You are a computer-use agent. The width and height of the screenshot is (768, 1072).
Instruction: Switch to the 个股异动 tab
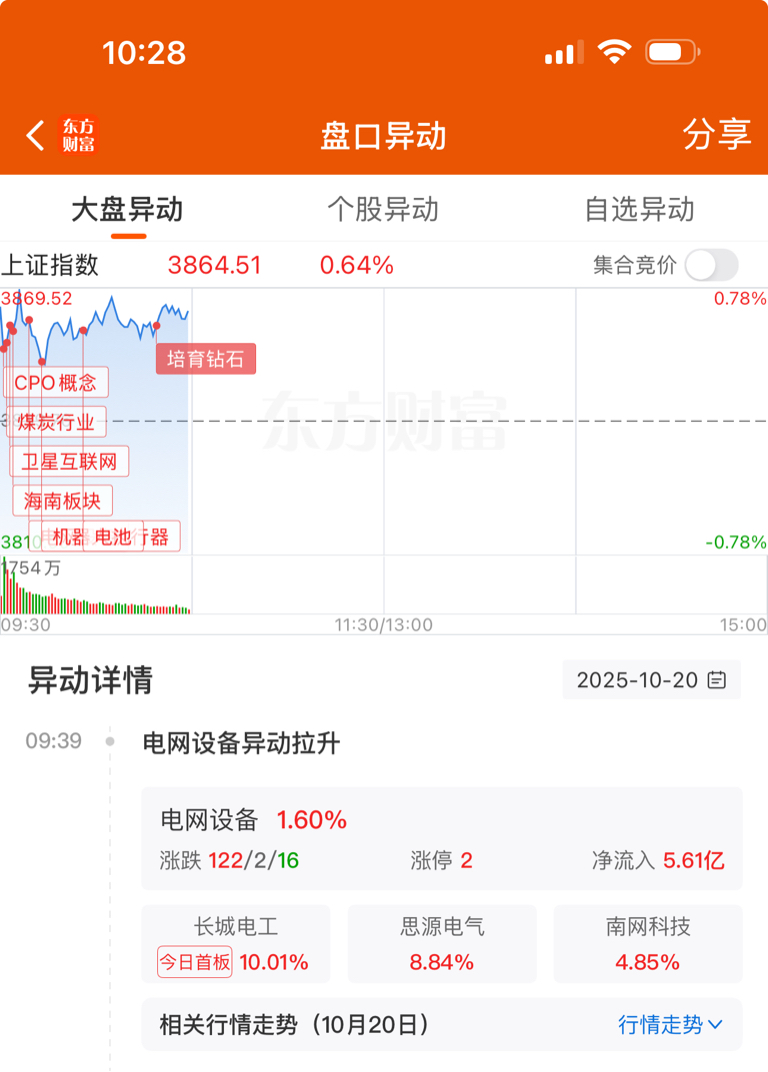tap(383, 209)
